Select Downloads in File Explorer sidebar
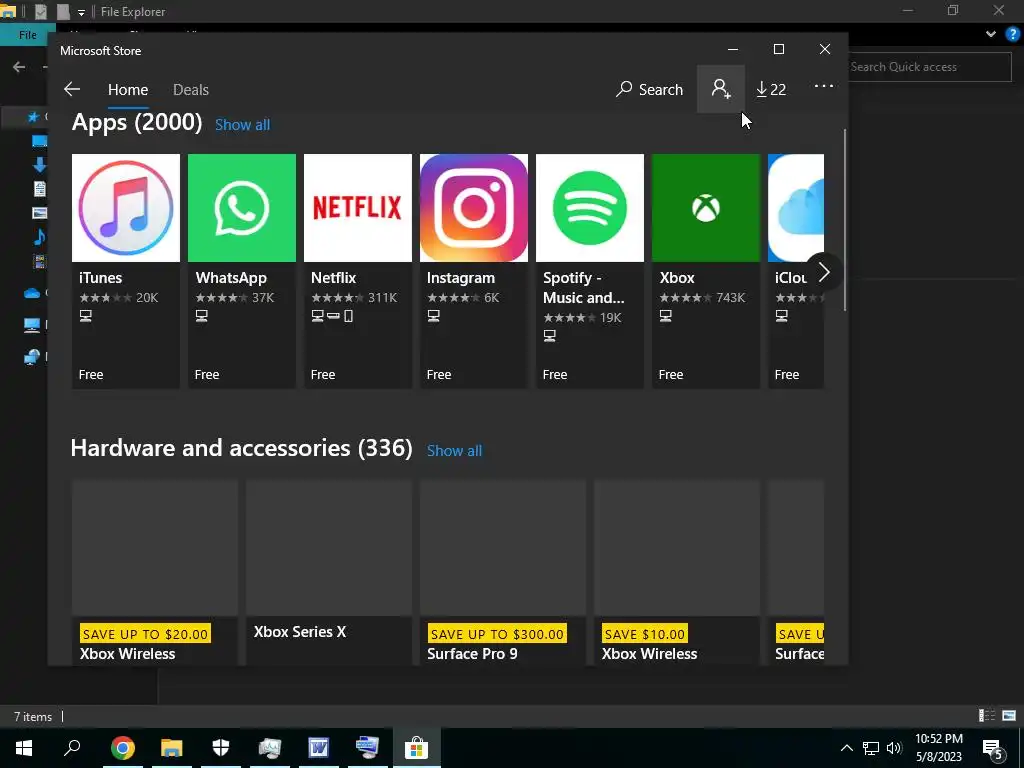Screen dimensions: 1024x768 [x=40, y=165]
